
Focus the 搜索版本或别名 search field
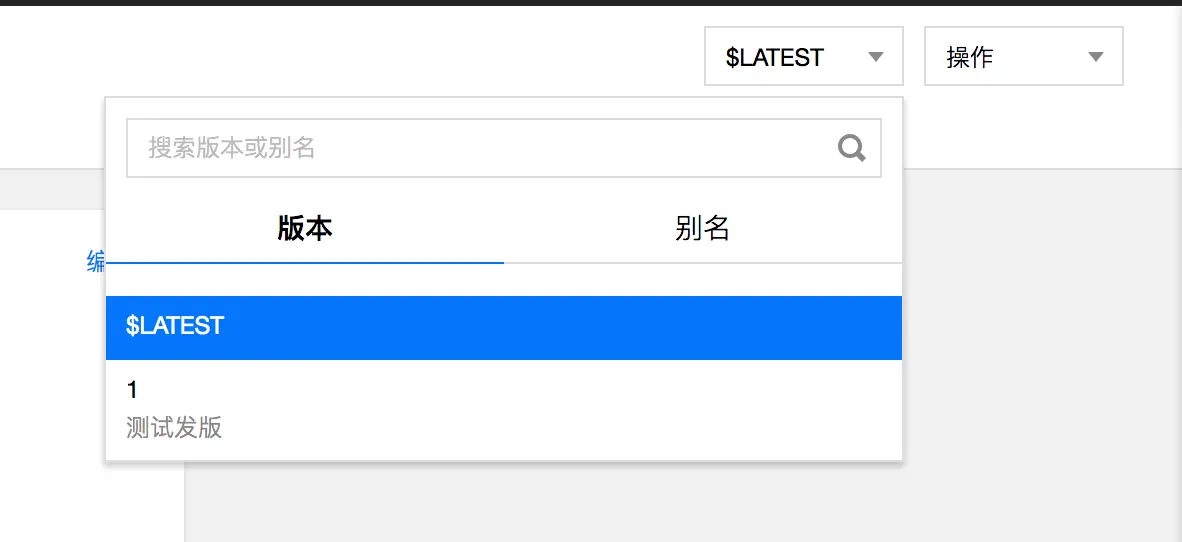point(504,148)
